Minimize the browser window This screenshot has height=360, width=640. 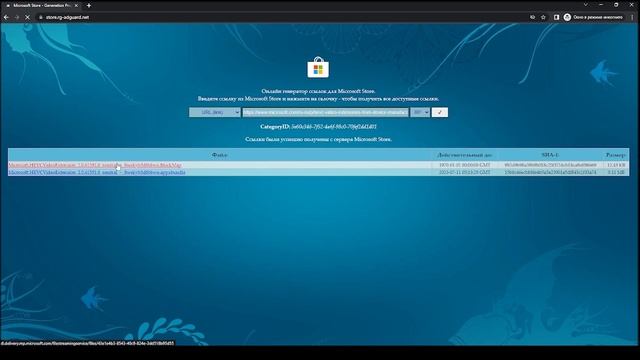coord(601,5)
